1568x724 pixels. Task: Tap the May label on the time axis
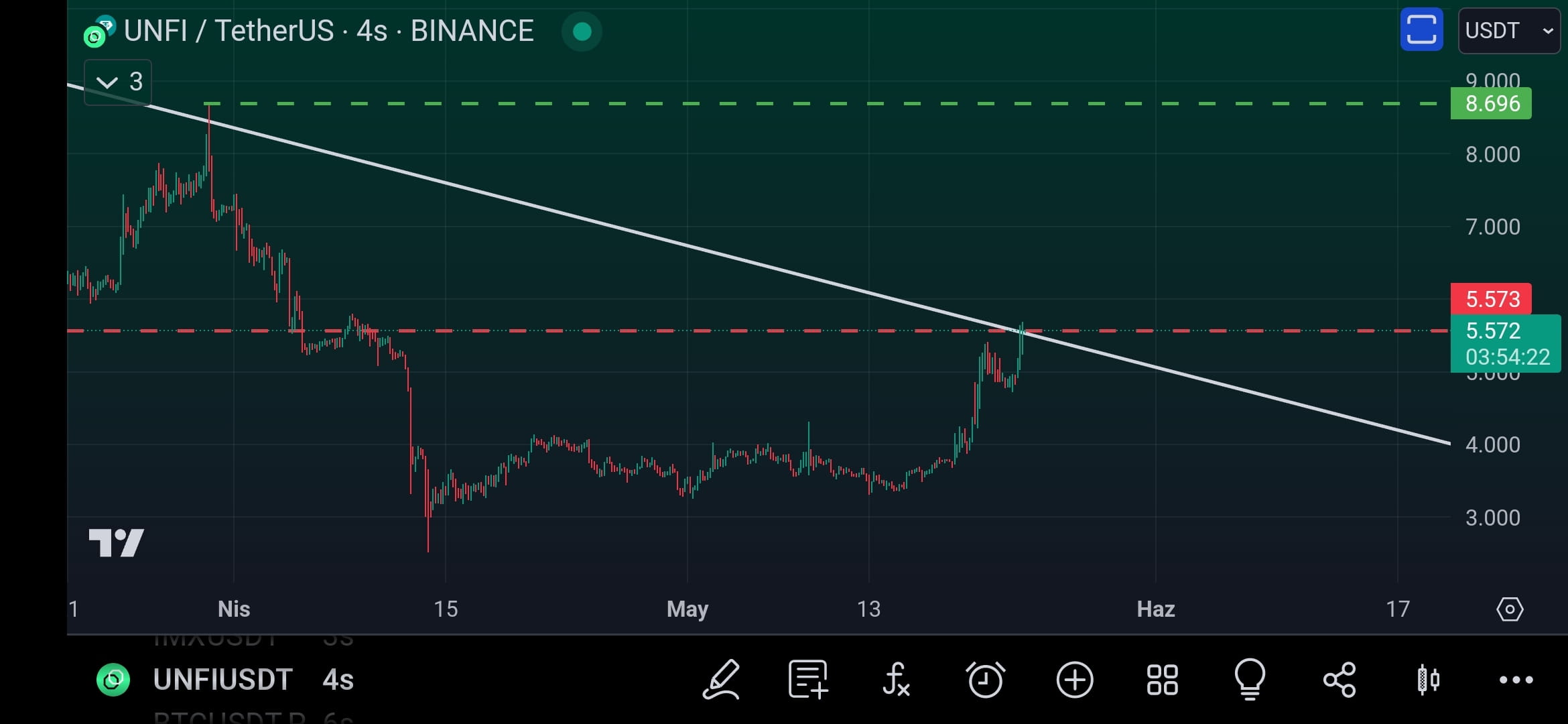click(x=688, y=609)
